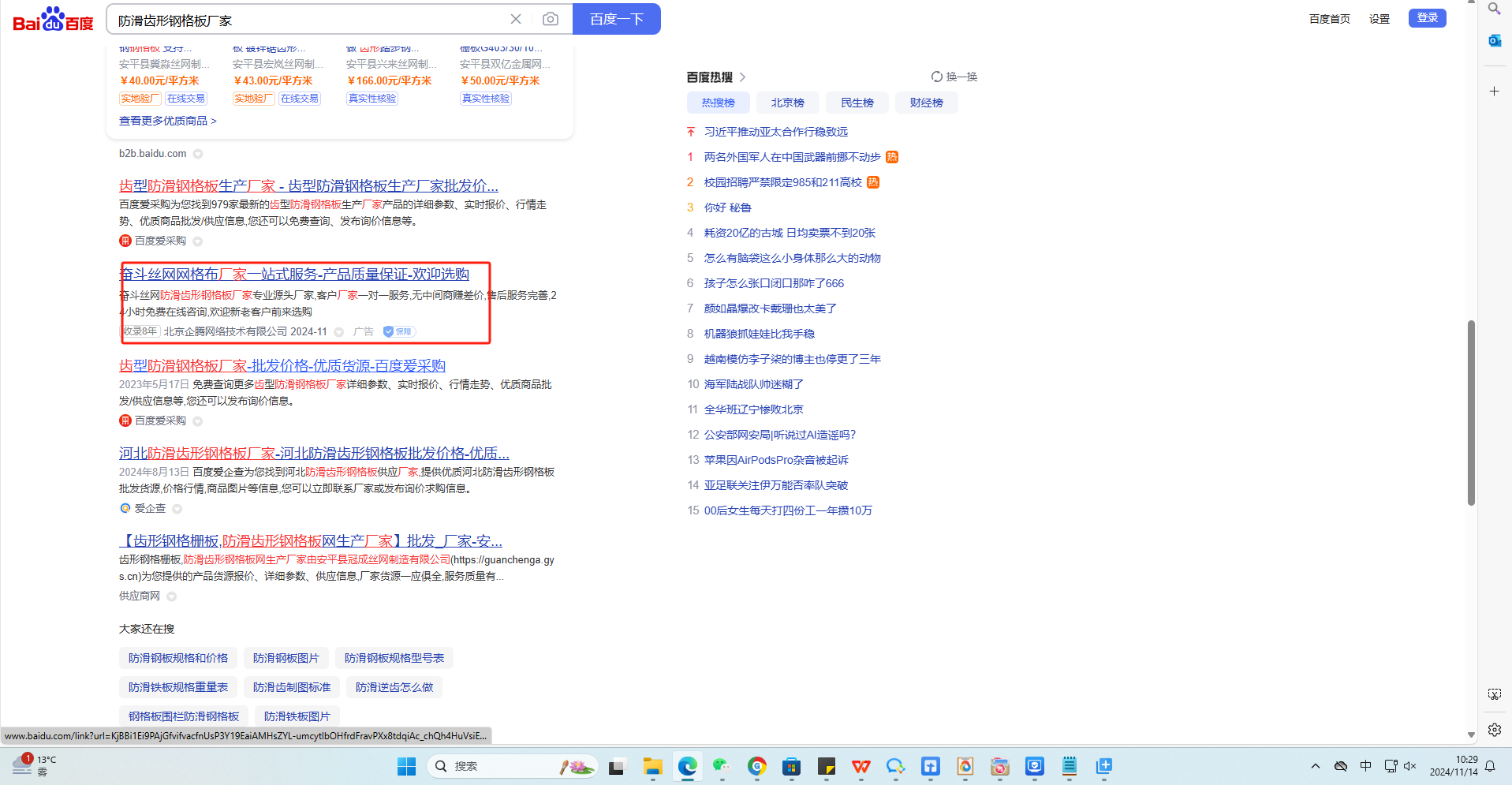Clear the search box with X icon
Image resolution: width=1512 pixels, height=785 pixels.
[516, 19]
